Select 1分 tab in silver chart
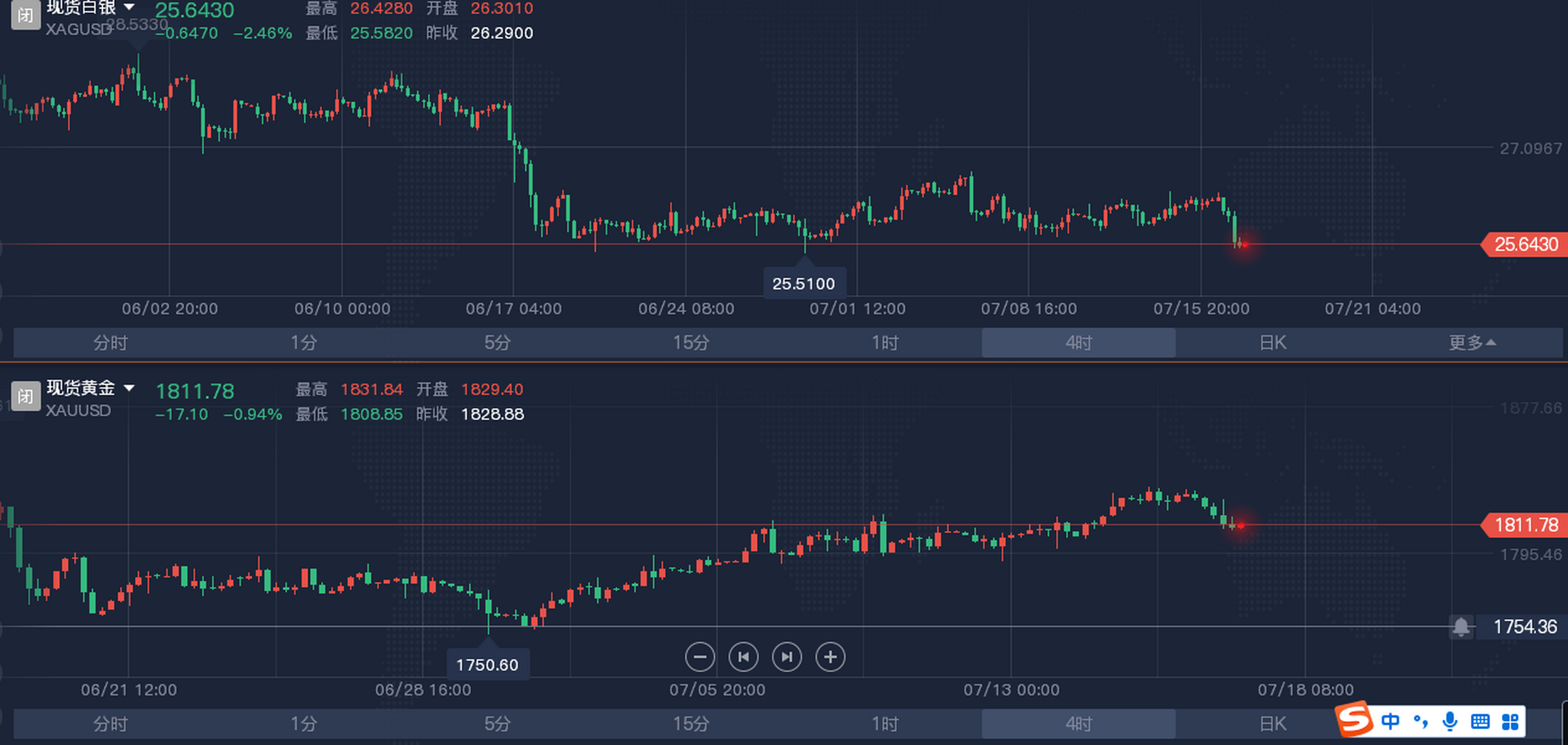 [304, 343]
